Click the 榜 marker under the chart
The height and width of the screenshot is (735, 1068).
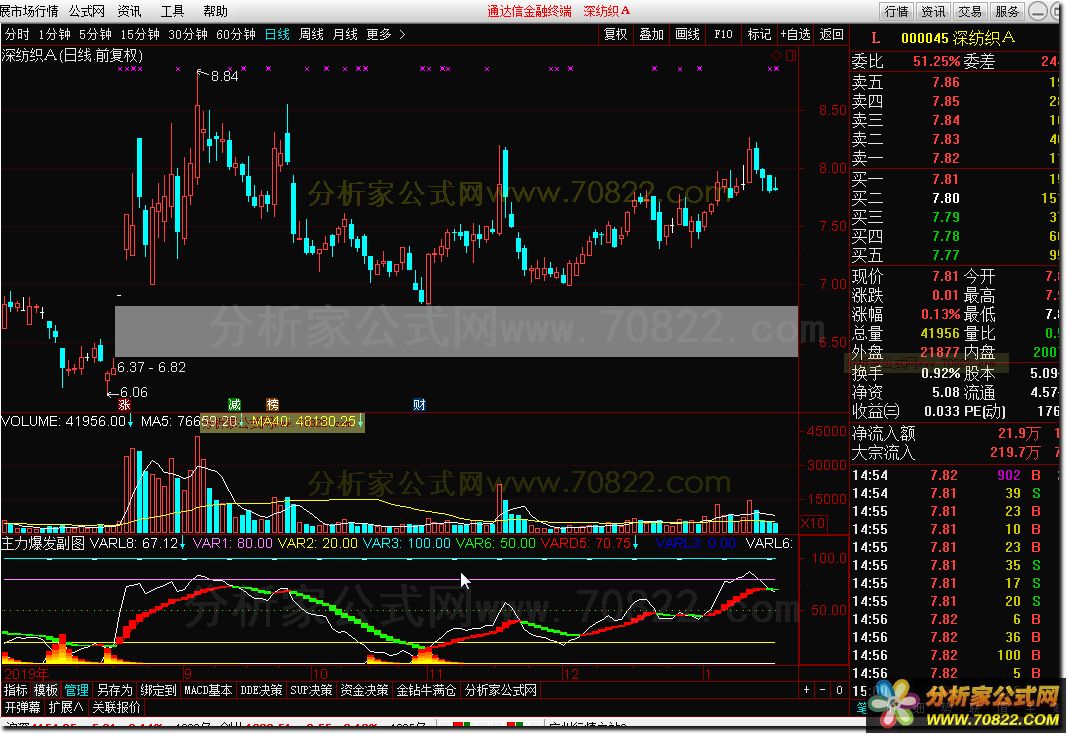272,405
